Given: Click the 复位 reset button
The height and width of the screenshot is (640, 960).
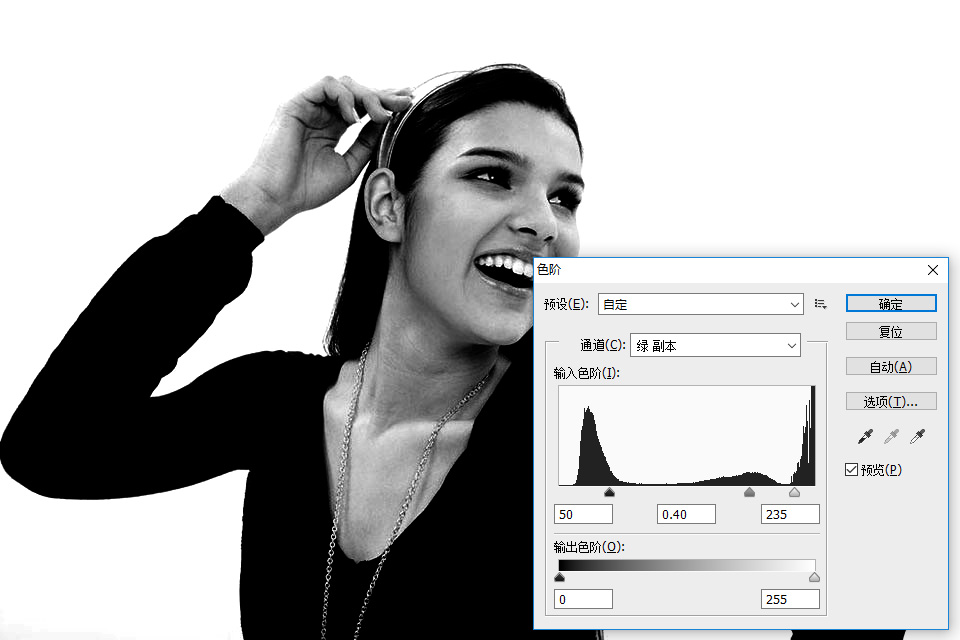Looking at the screenshot, I should [x=890, y=331].
